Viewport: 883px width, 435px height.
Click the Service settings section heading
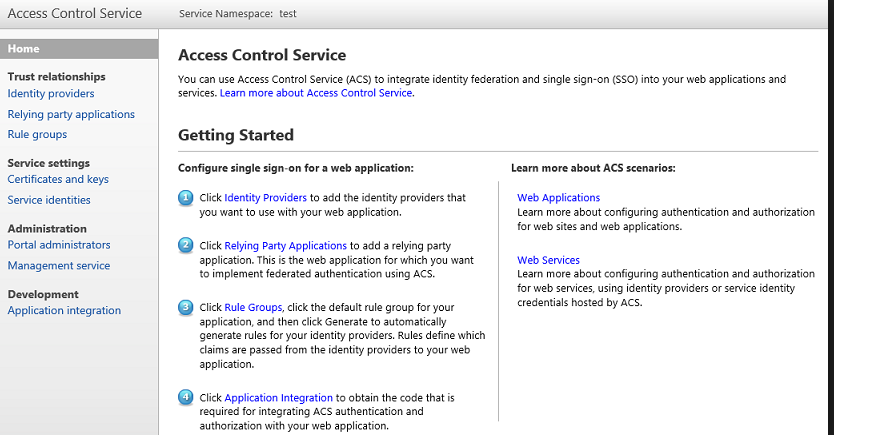tap(48, 163)
